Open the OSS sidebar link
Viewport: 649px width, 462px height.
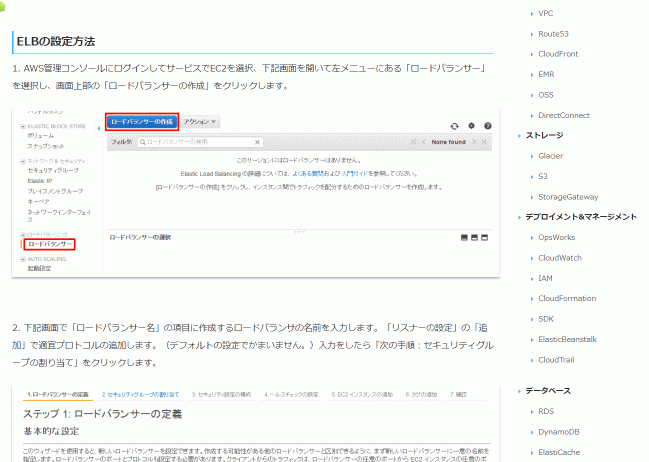pyautogui.click(x=546, y=95)
